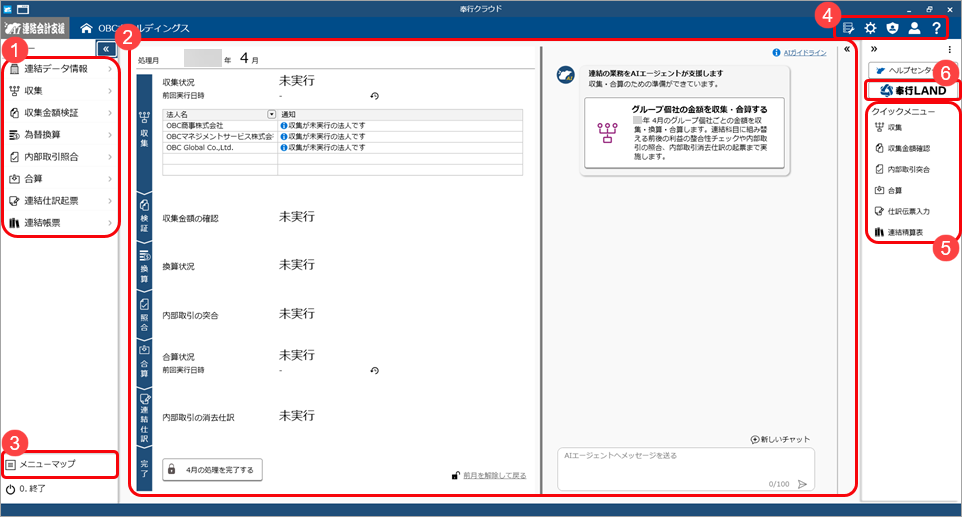Select the OBC Global Co.,Ltd. row
The width and height of the screenshot is (962, 517).
342,148
